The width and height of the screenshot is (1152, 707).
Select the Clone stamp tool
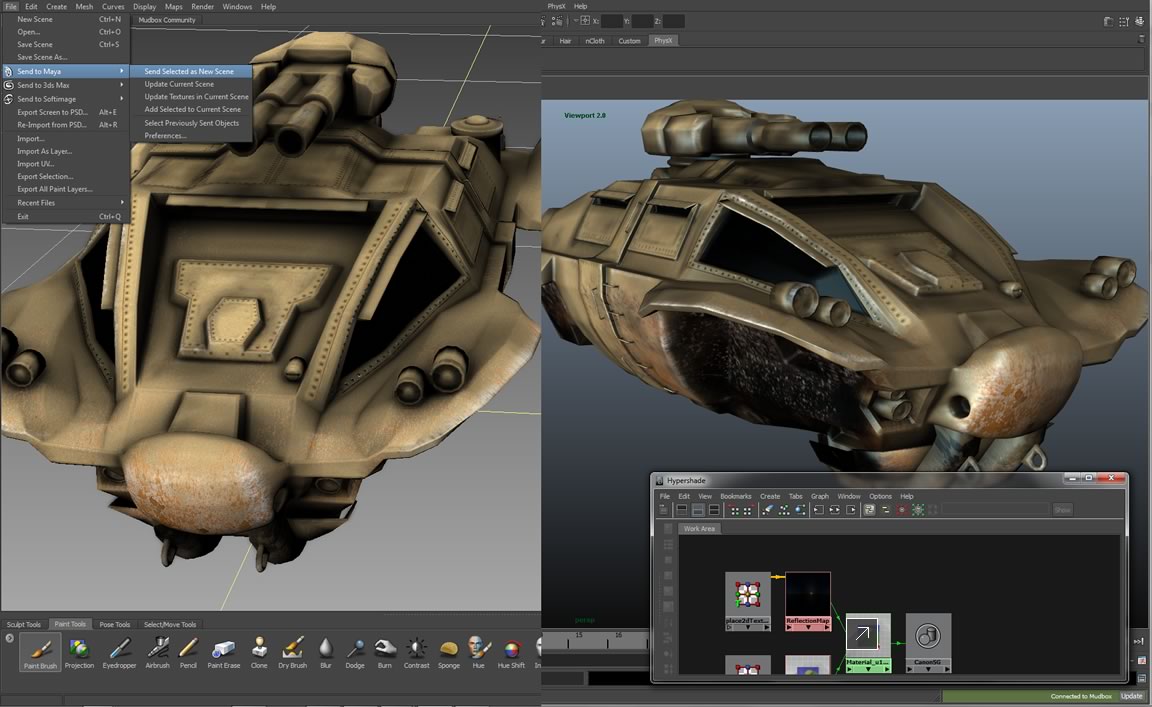click(x=259, y=652)
